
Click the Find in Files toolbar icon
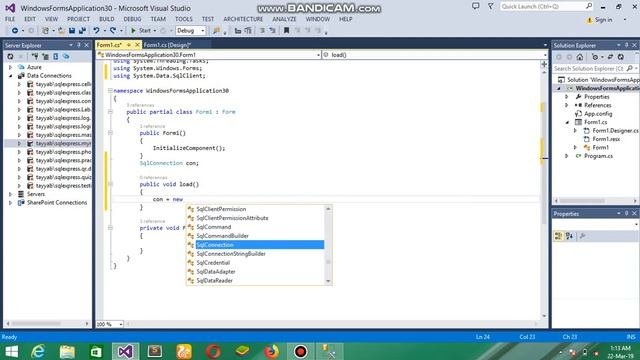217,31
